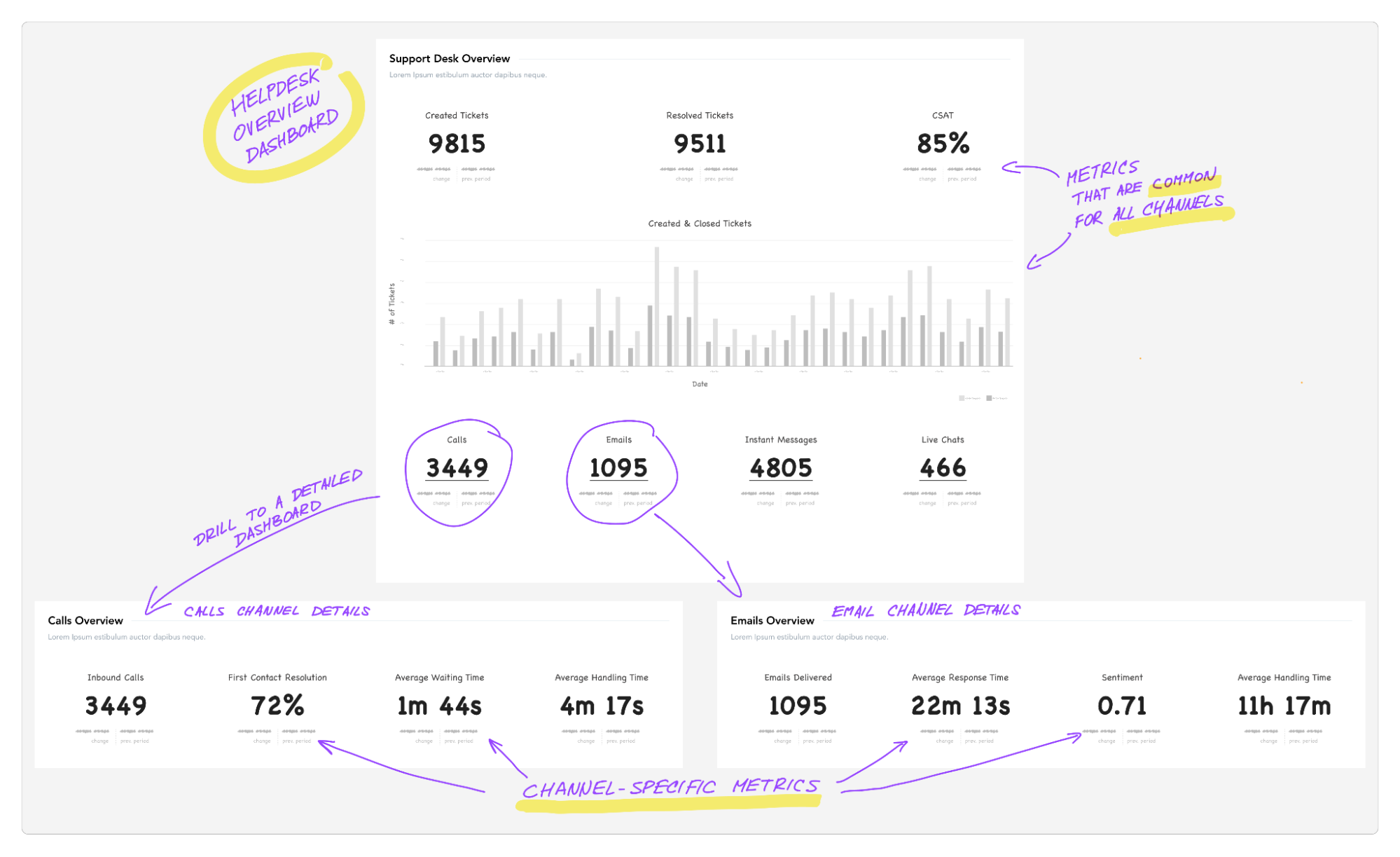Select the dark legend swatch below the chart

987,397
